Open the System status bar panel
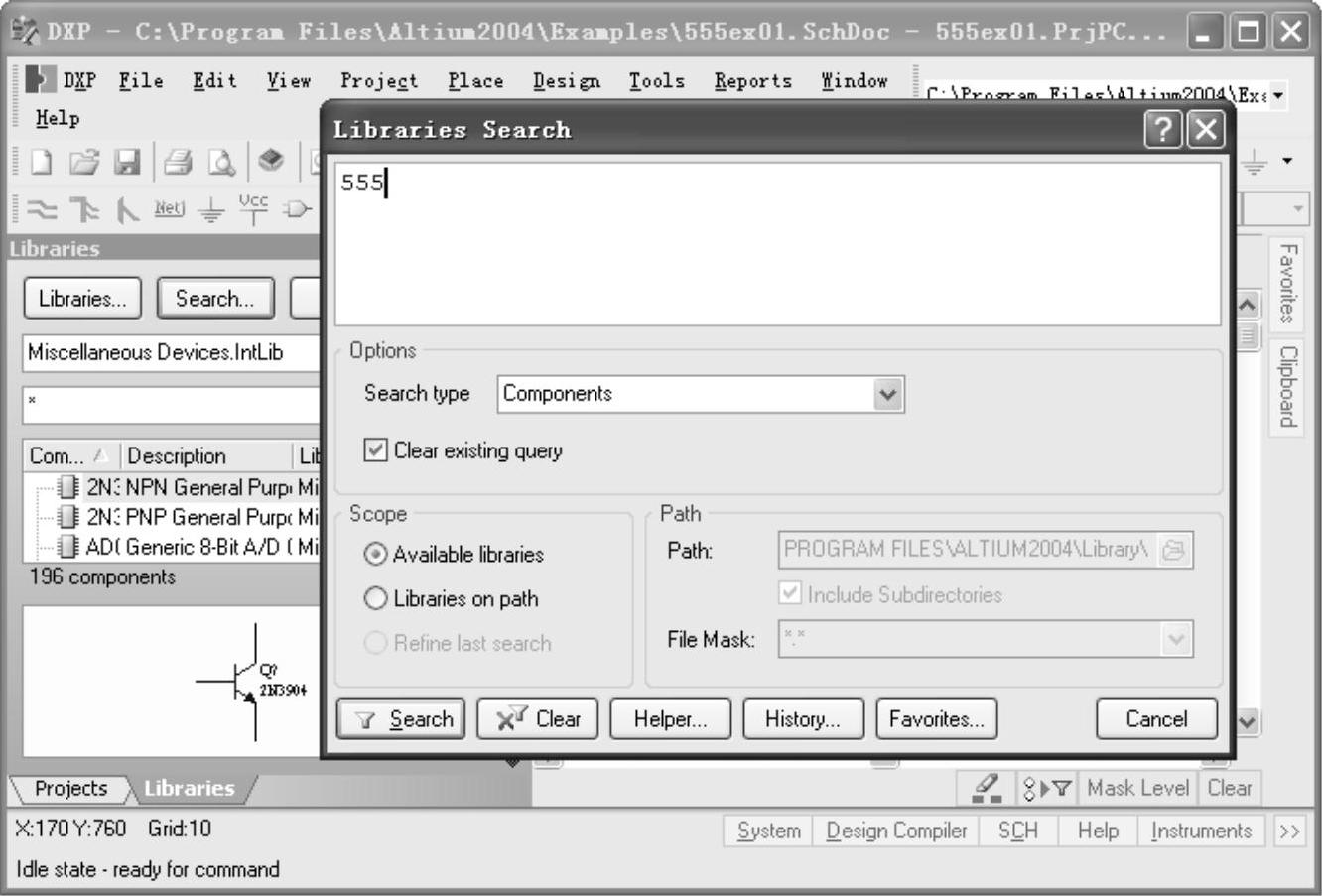Screen dimensions: 1322x896 pos(769,832)
